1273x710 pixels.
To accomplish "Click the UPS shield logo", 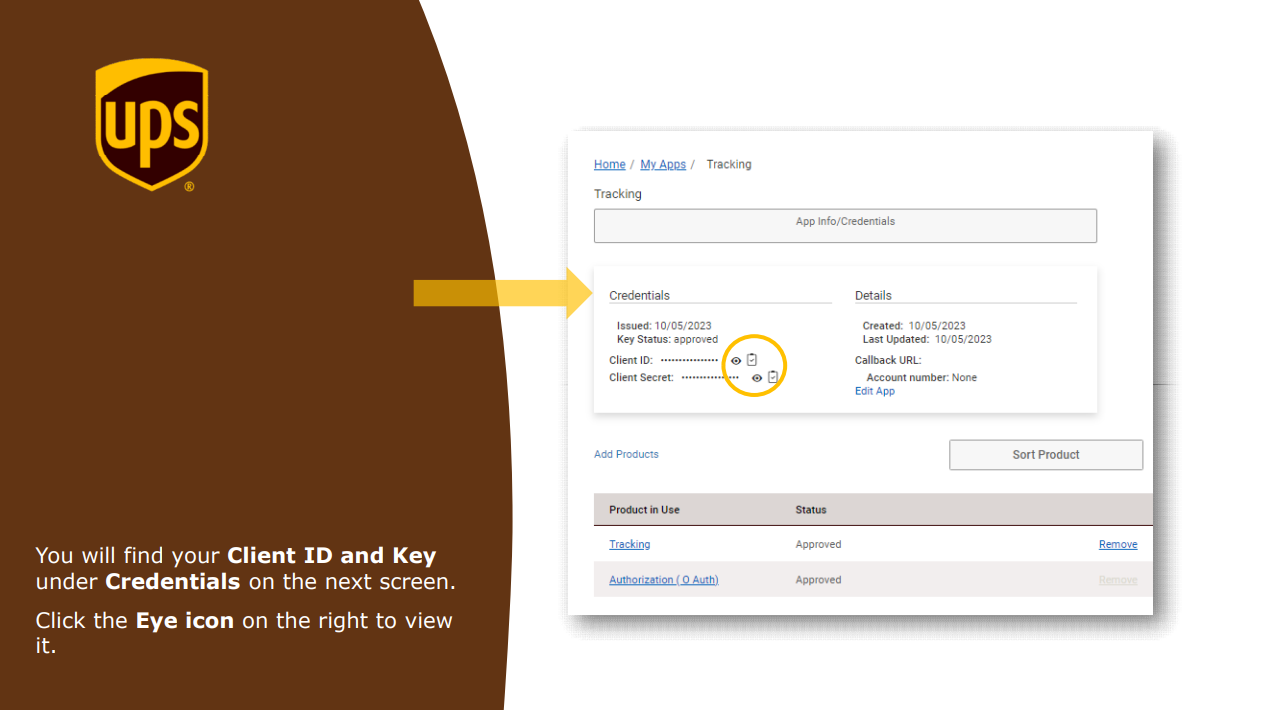I will pyautogui.click(x=152, y=124).
